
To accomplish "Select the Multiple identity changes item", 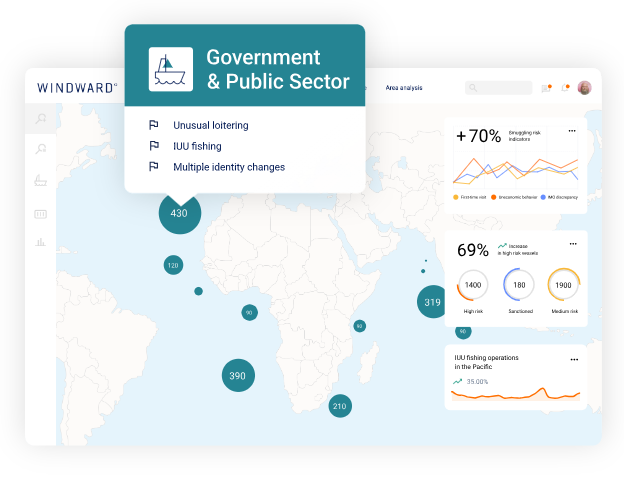I will click(229, 167).
